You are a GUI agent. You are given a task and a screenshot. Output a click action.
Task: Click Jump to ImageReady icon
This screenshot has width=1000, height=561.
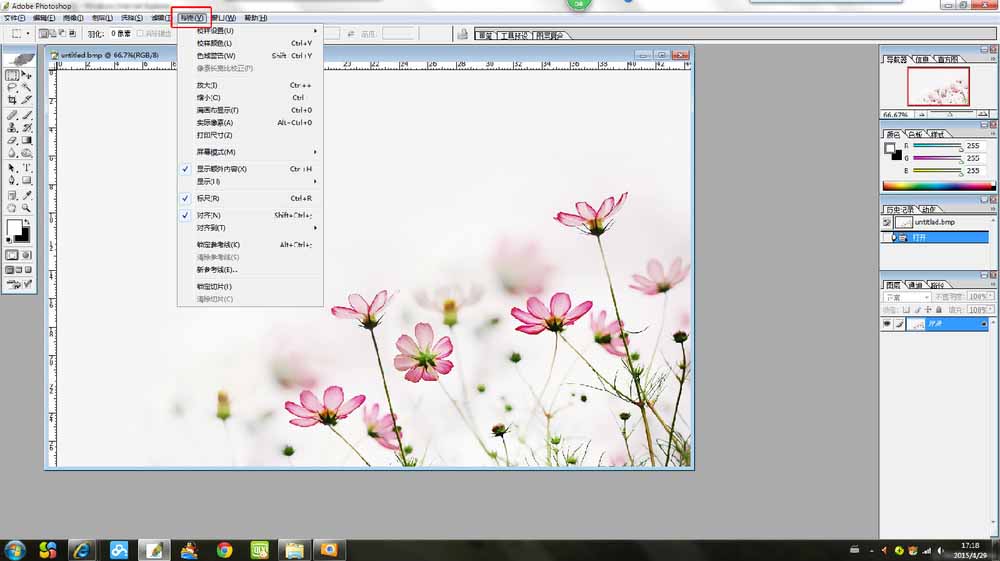click(x=19, y=284)
